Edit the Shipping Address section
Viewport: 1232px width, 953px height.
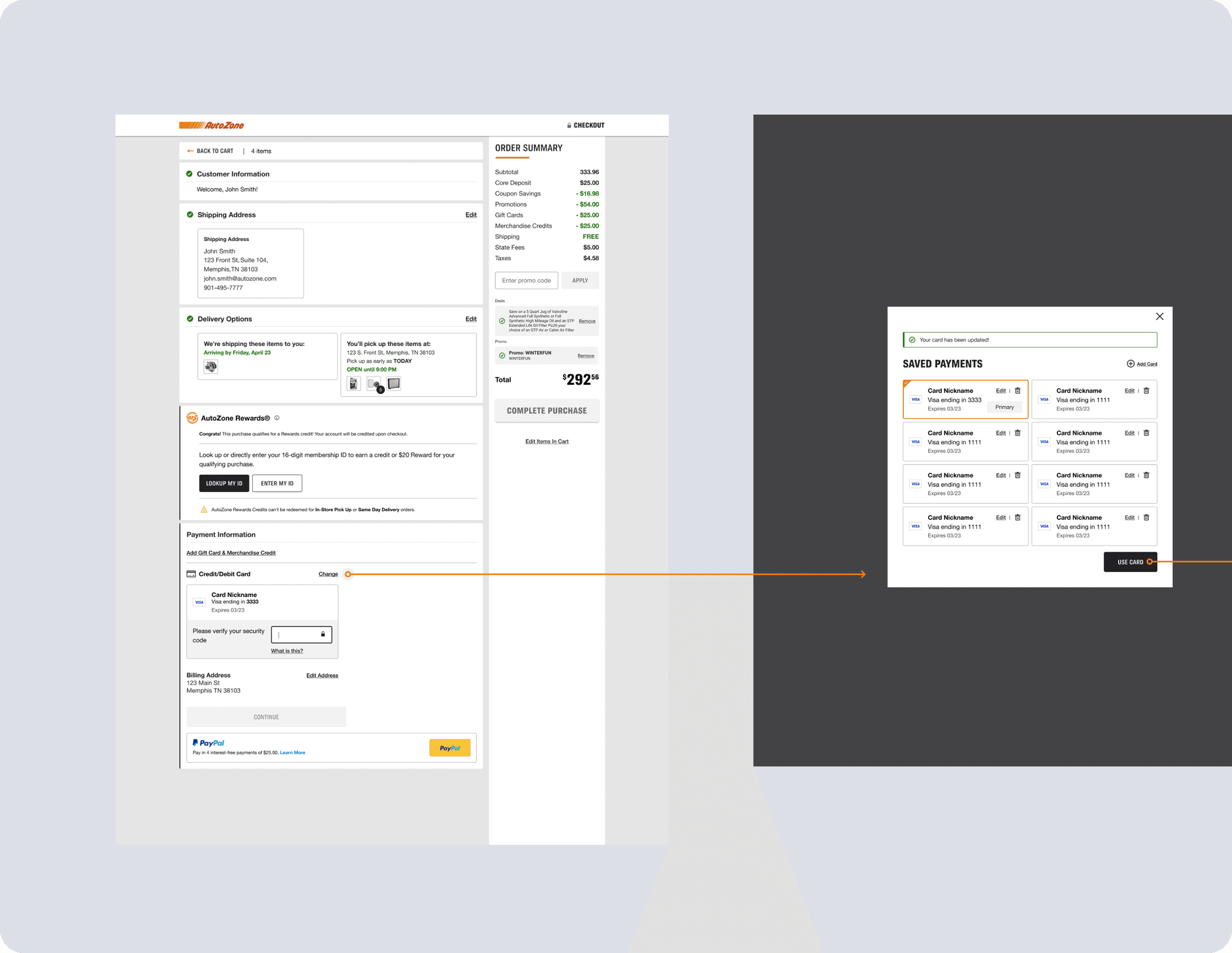click(471, 215)
